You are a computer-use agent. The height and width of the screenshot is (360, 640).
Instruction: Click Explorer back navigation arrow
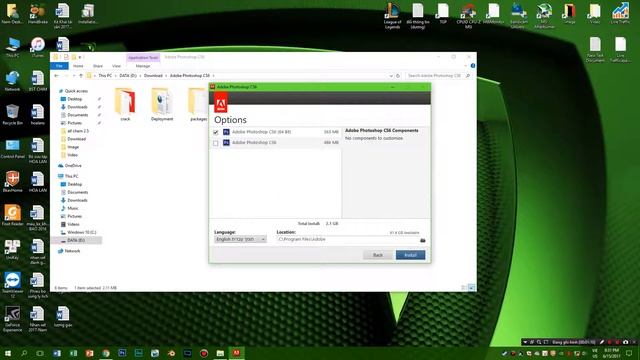56,76
